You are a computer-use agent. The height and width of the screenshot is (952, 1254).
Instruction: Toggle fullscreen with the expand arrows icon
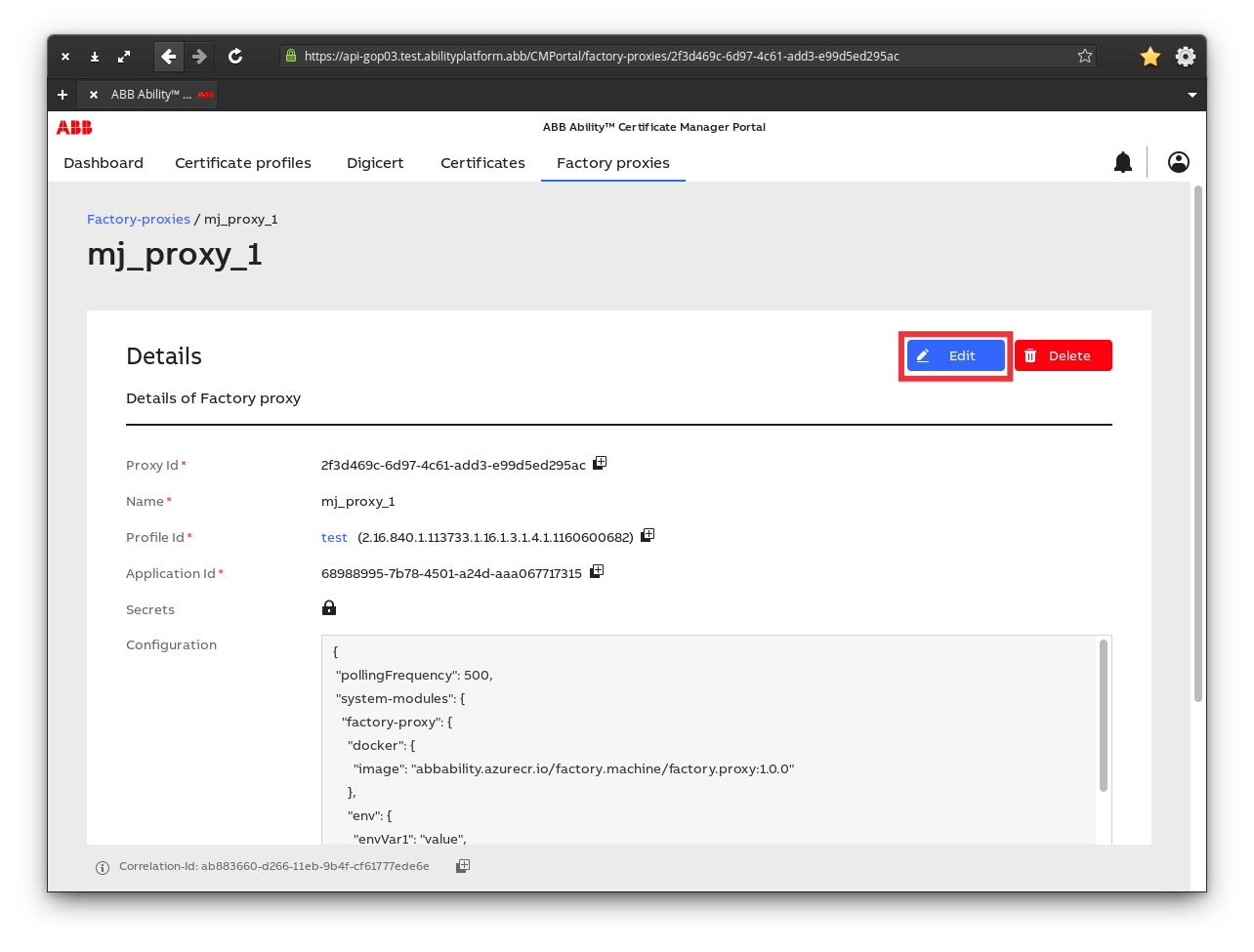coord(124,57)
